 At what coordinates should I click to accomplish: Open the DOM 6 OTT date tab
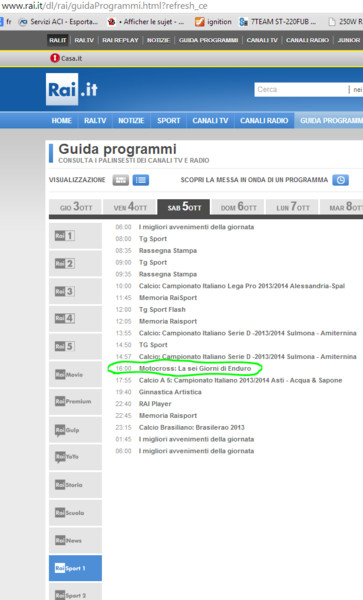pos(238,207)
